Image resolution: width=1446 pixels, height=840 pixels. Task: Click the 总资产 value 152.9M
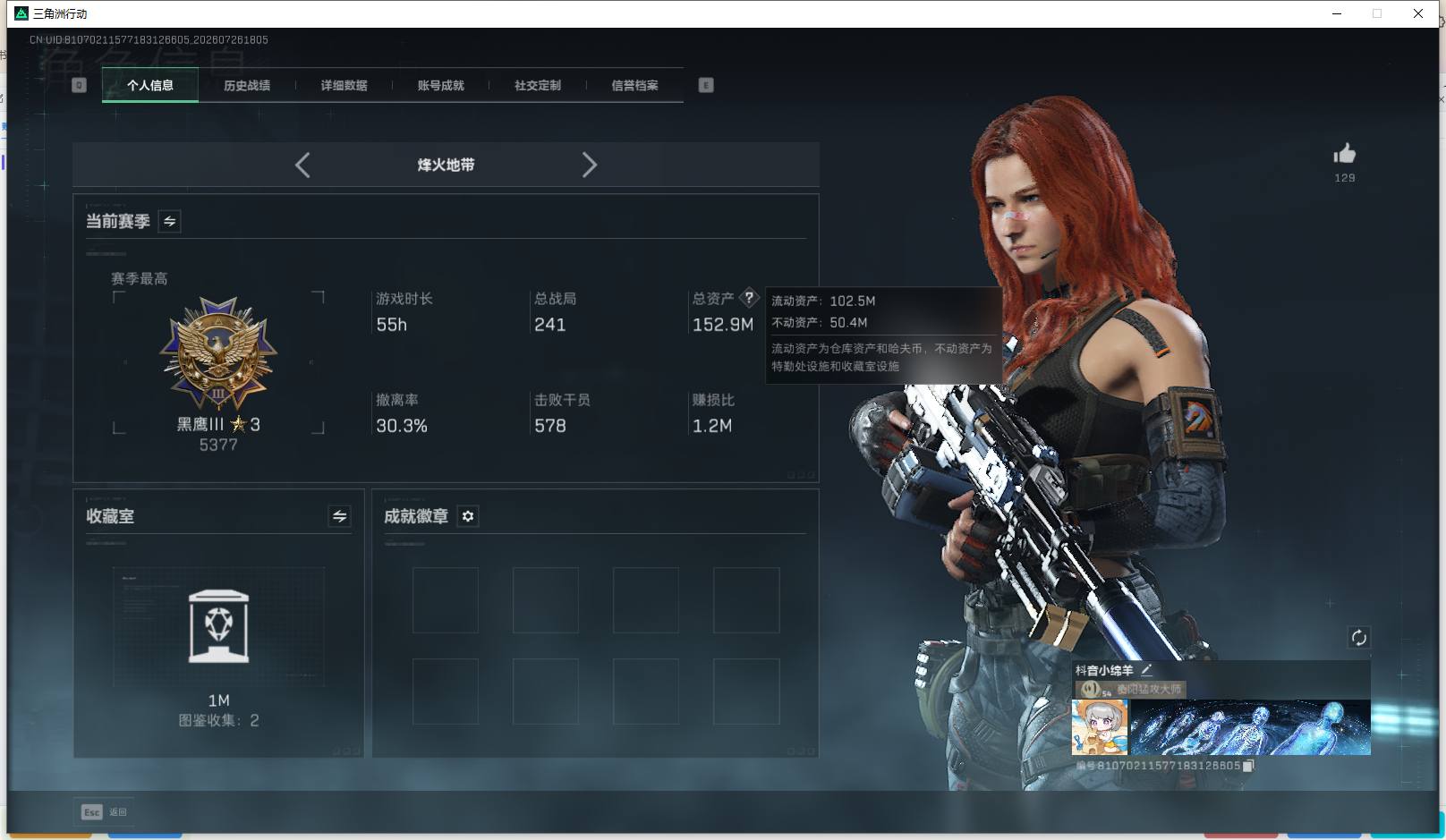click(723, 325)
